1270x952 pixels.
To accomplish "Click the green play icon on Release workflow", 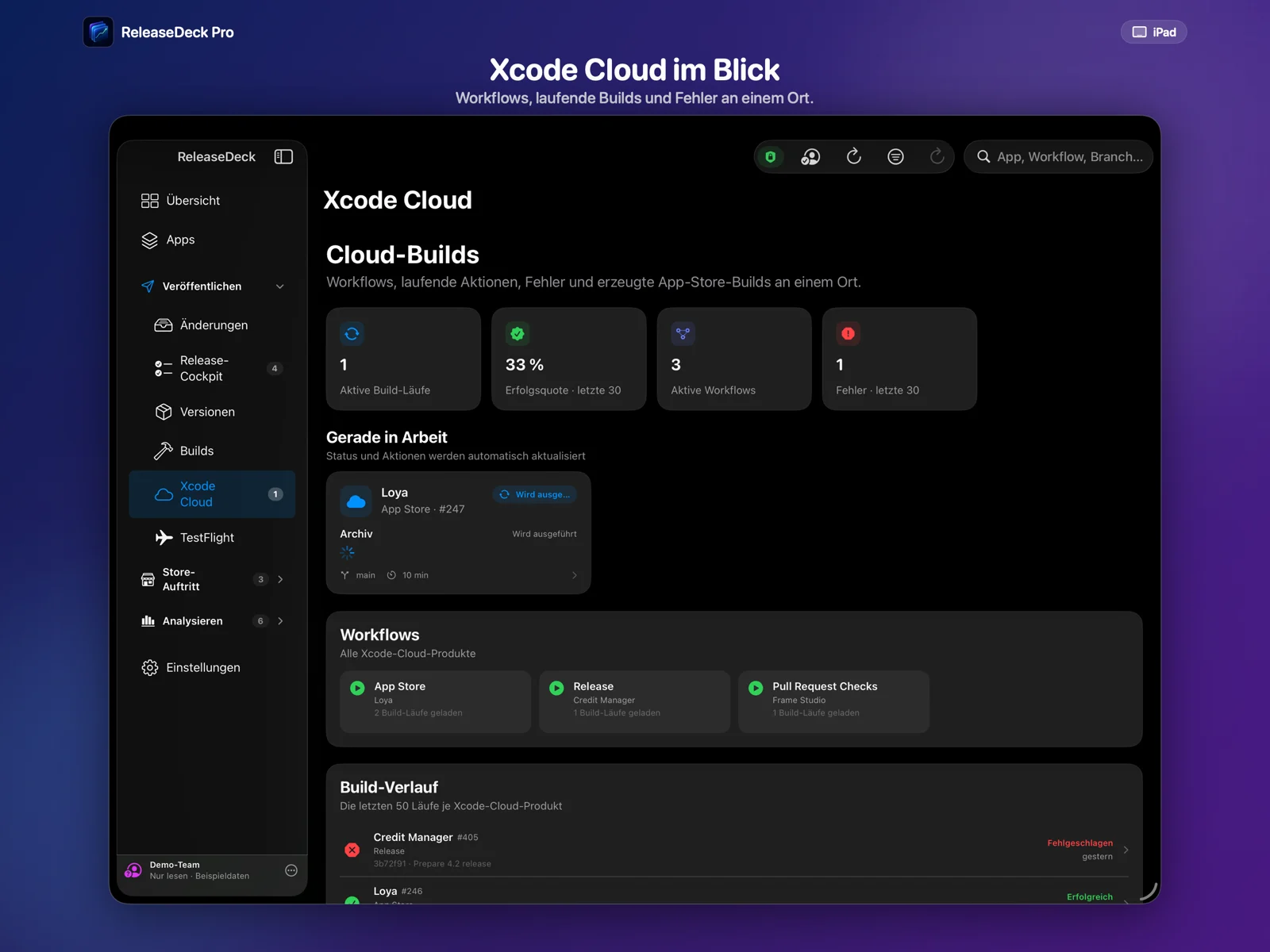I will click(x=556, y=688).
